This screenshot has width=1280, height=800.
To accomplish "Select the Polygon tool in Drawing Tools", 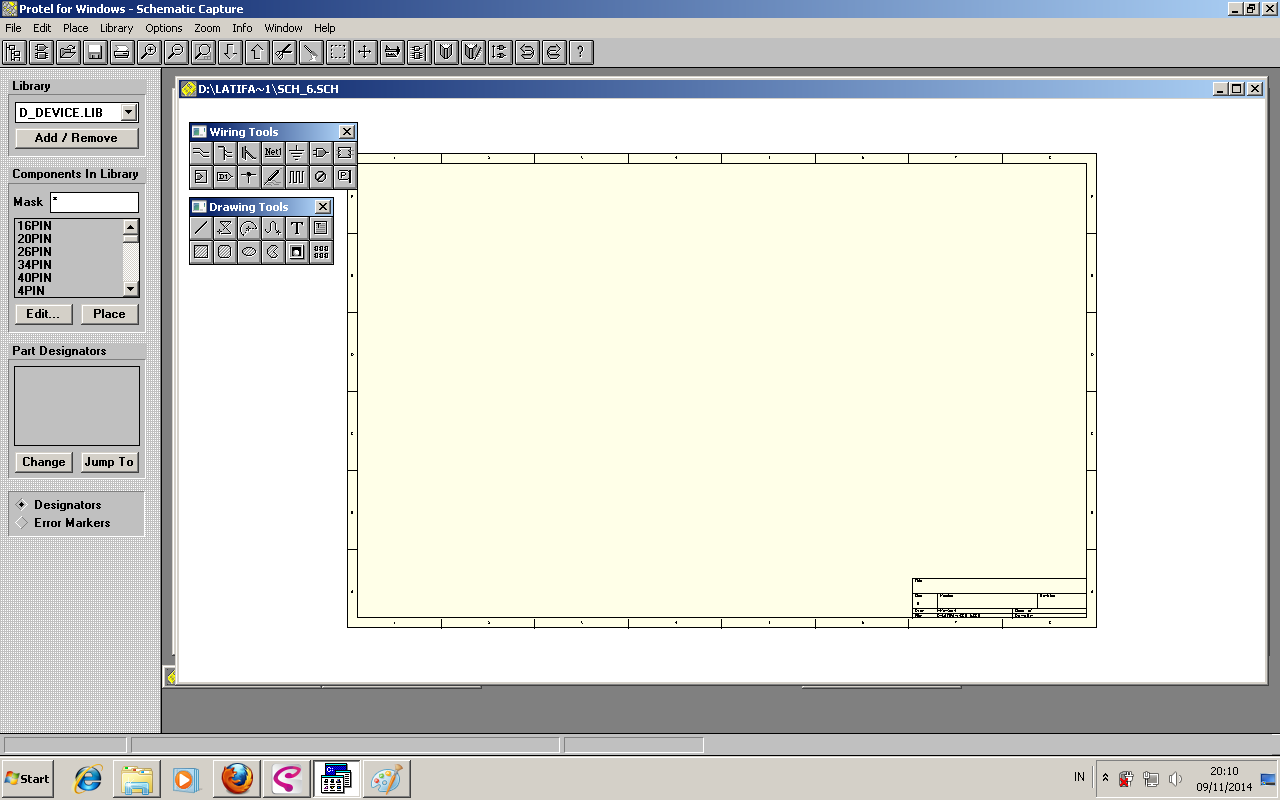I will coord(225,228).
